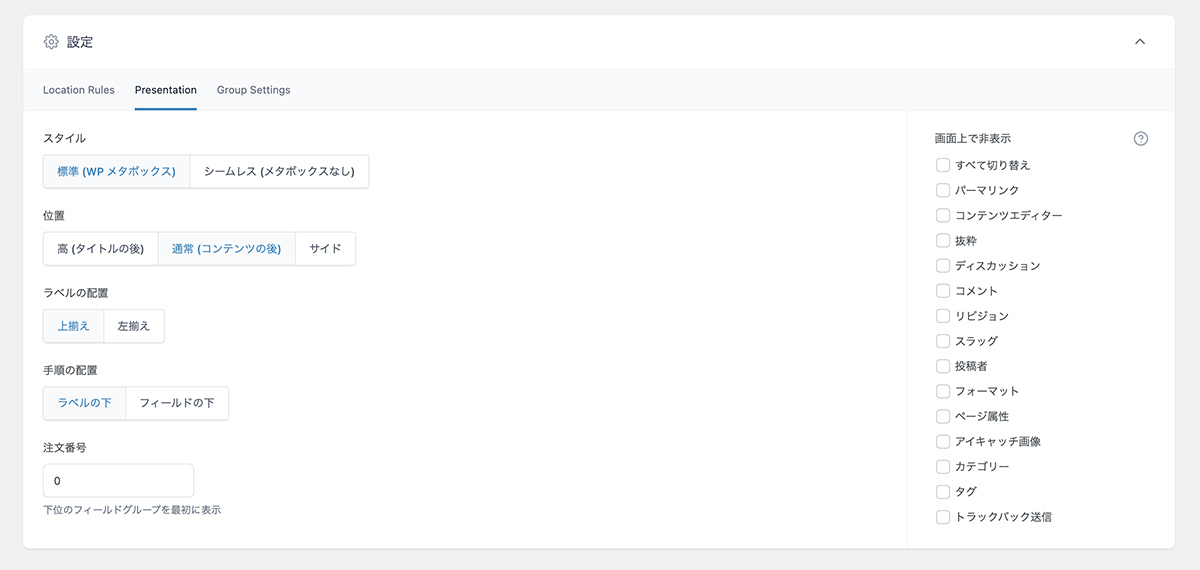Tick the トラックバック送信 checkbox

943,517
